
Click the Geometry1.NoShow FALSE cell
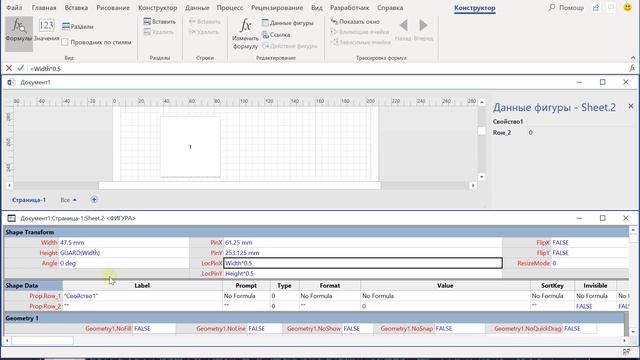coord(358,329)
